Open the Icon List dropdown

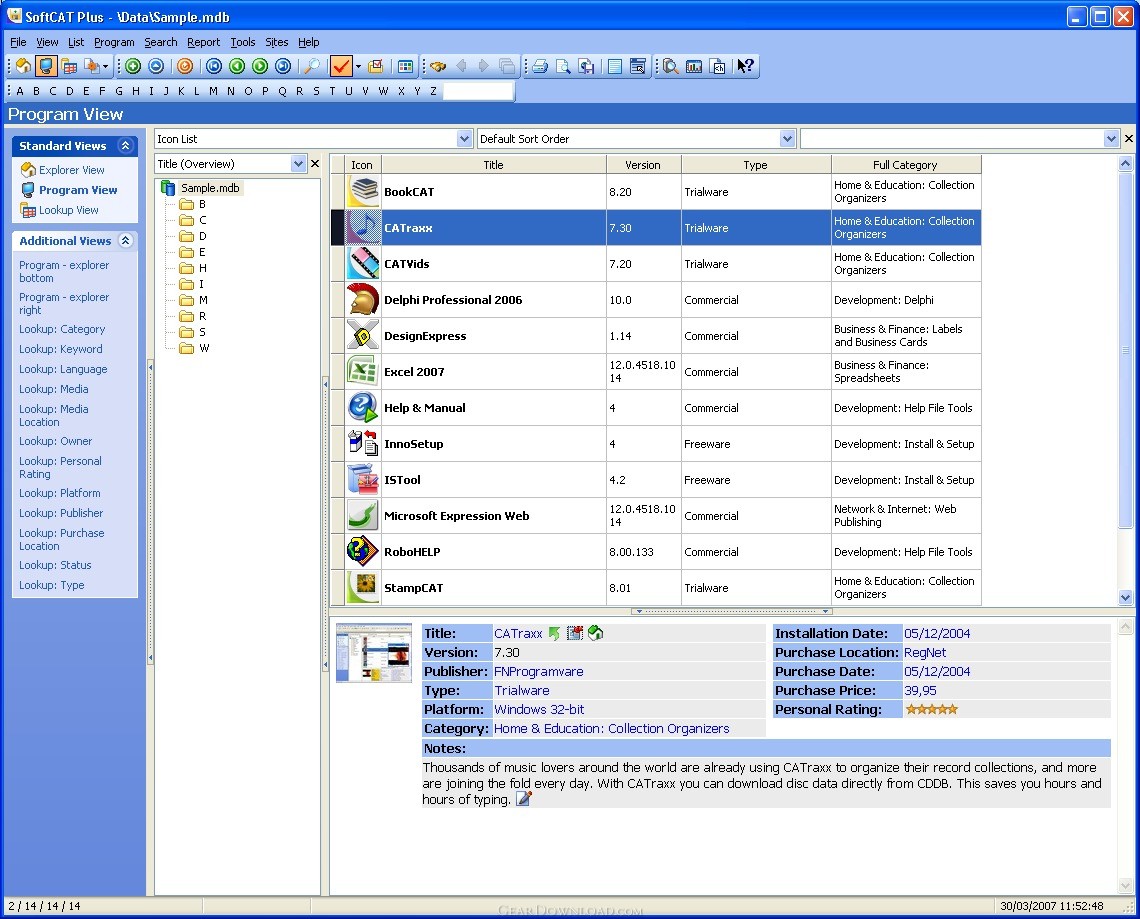click(465, 139)
